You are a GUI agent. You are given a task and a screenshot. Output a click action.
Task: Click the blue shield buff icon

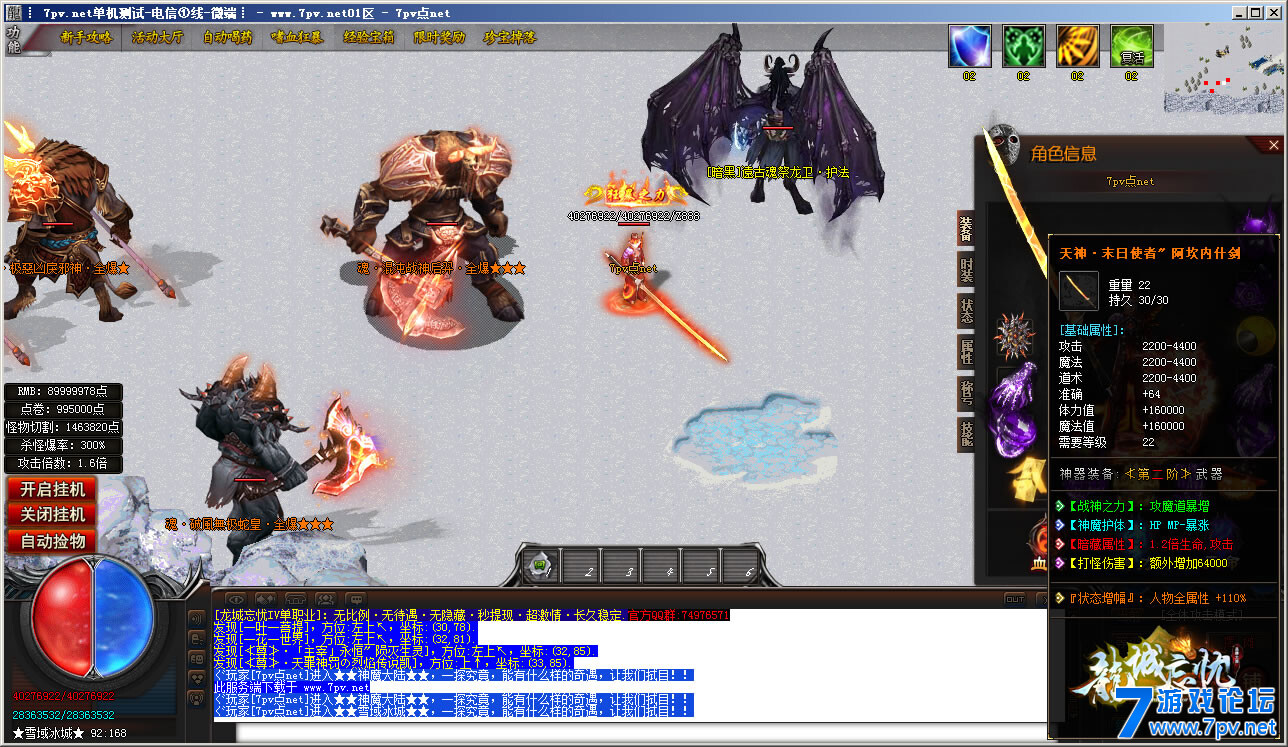pyautogui.click(x=969, y=46)
